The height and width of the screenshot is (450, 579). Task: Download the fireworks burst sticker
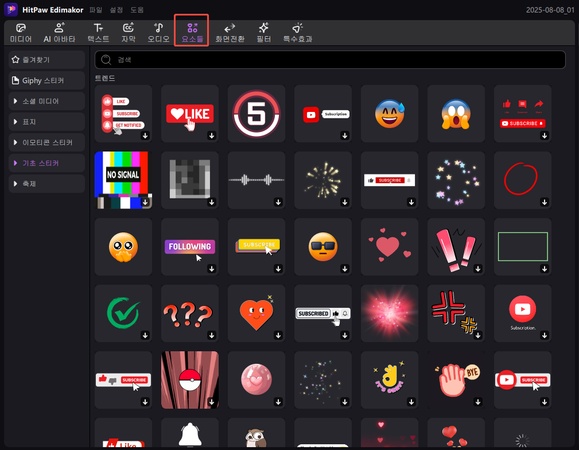point(345,202)
